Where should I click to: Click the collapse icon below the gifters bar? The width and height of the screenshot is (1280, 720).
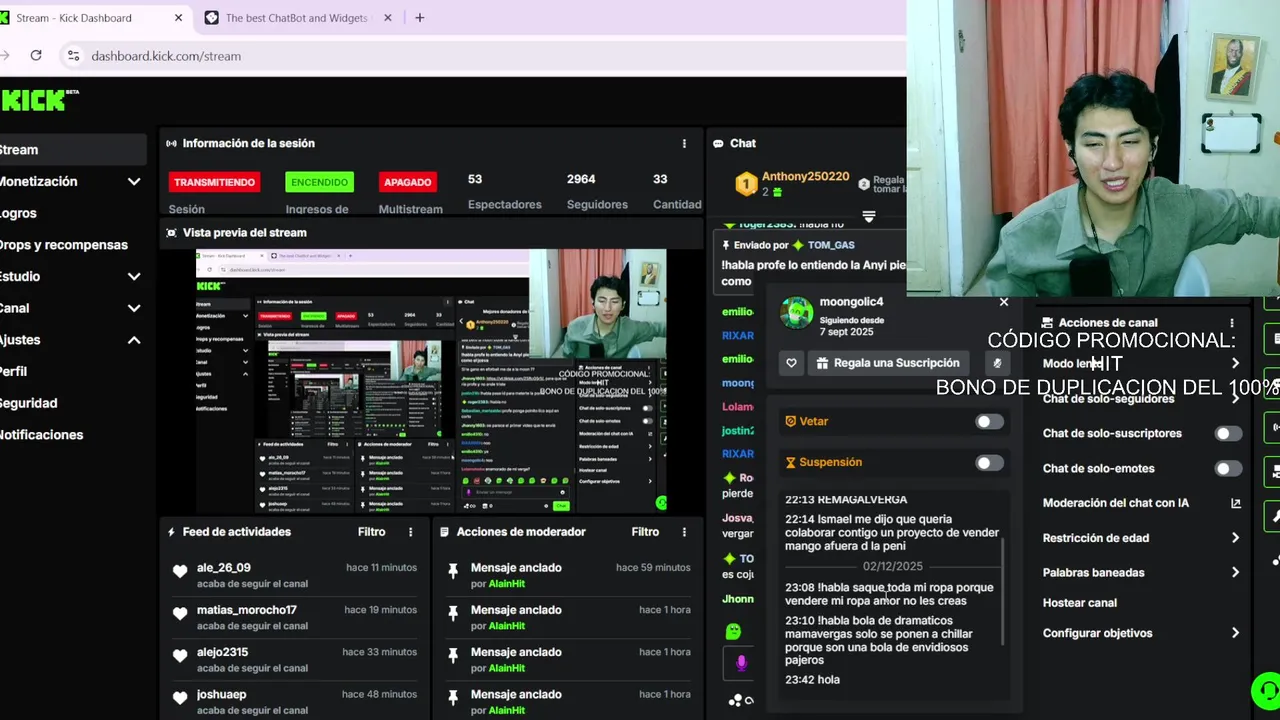coord(868,217)
